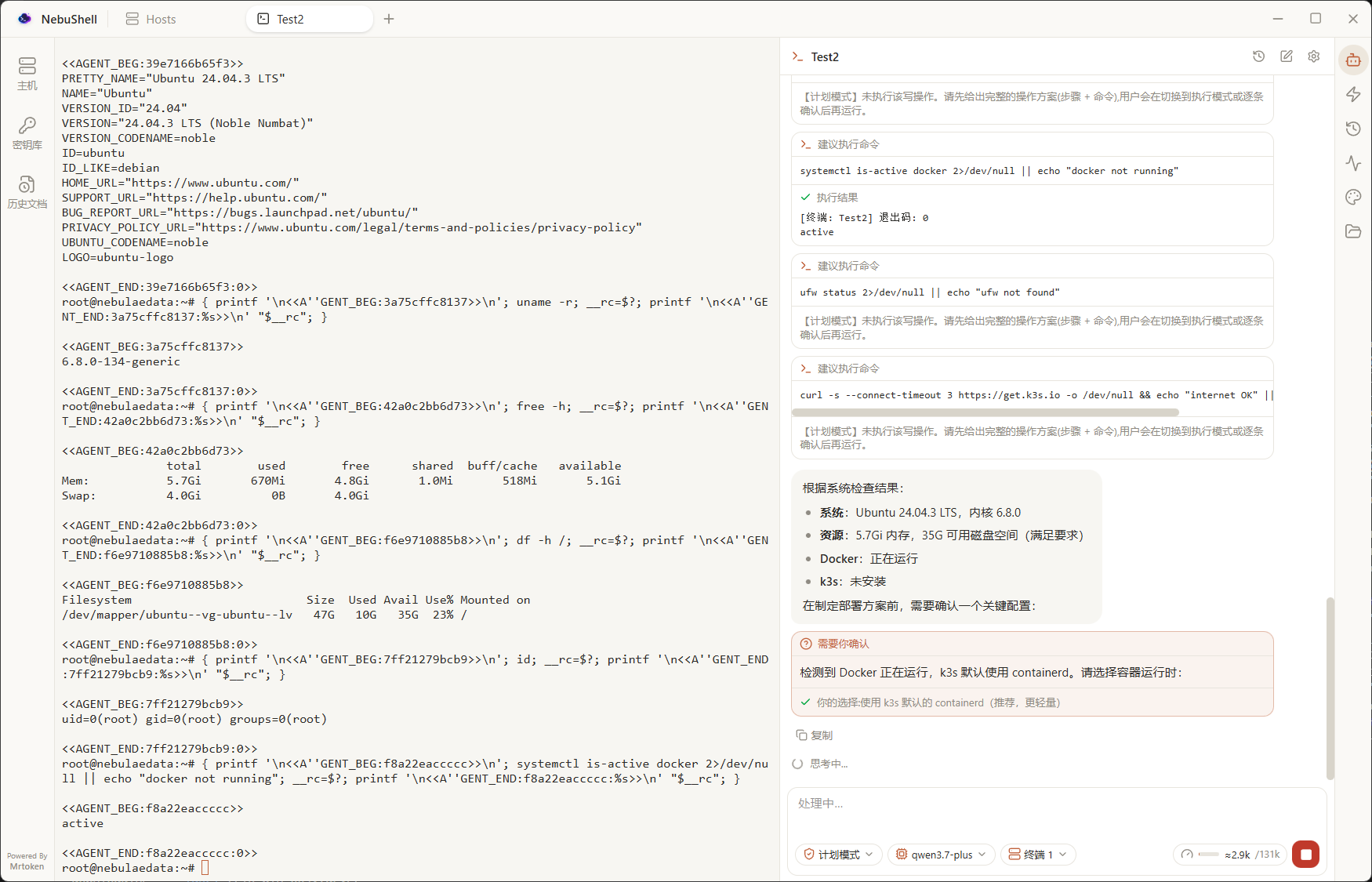1372x882 pixels.
Task: Open system monitor pulse icon
Action: 1353,163
